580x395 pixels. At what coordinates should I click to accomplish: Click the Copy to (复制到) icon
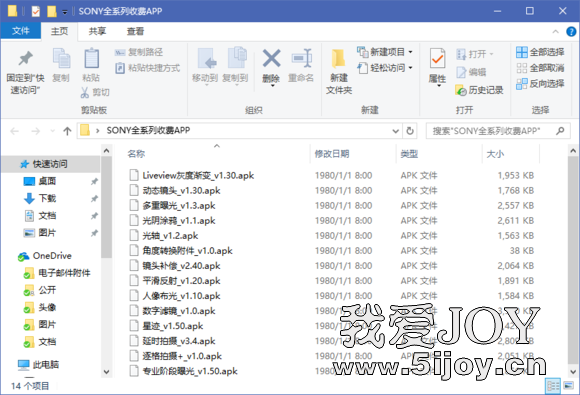point(236,58)
